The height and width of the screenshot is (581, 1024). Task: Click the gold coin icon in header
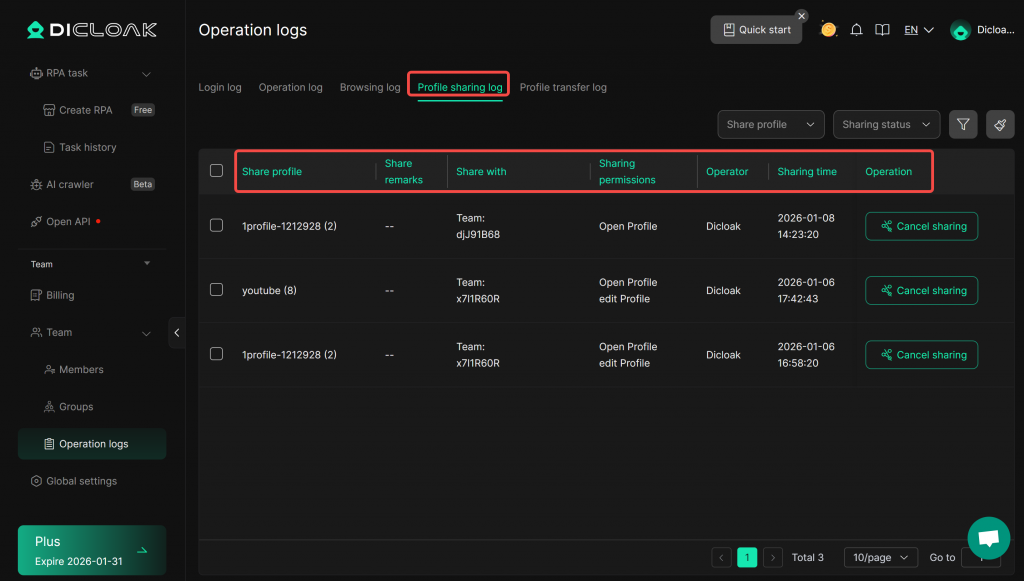[x=828, y=30]
